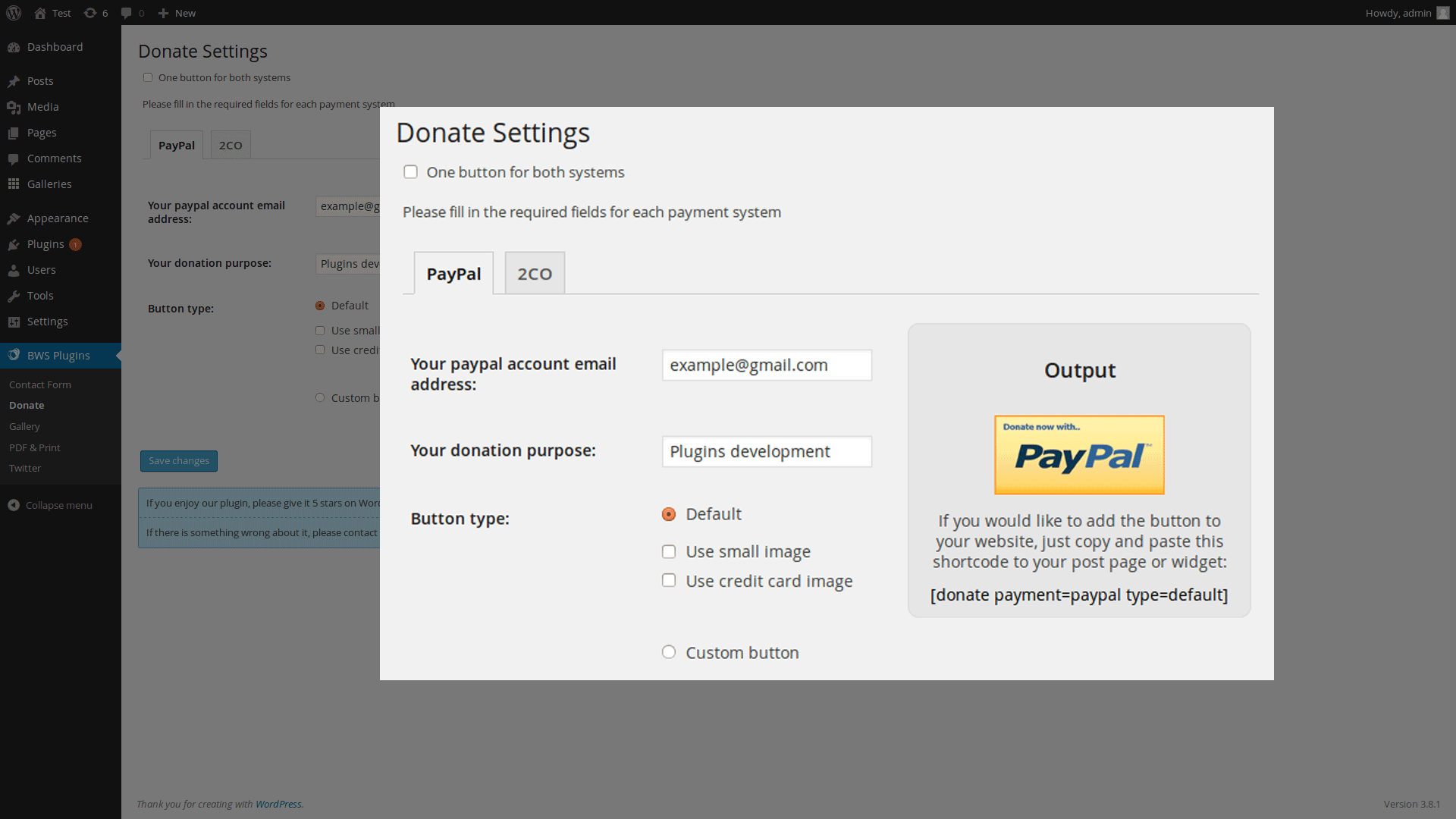Viewport: 1456px width, 819px height.
Task: Click the Comments icon in sidebar
Action: pos(14,158)
